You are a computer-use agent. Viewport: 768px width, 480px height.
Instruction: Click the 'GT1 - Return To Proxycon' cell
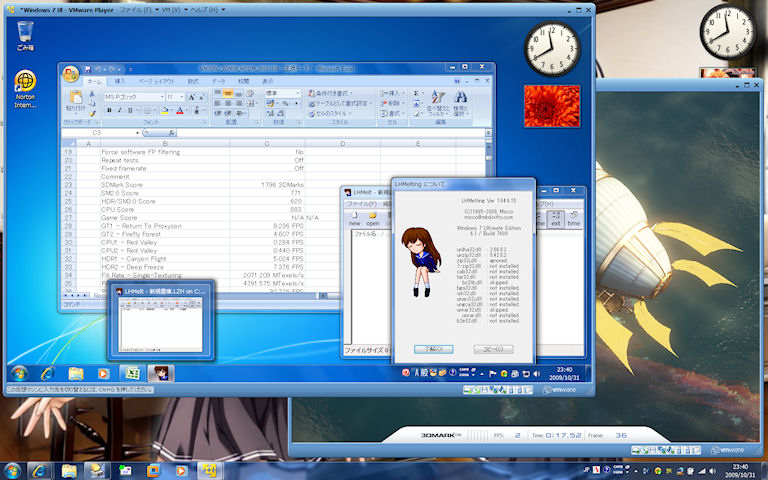pyautogui.click(x=165, y=226)
